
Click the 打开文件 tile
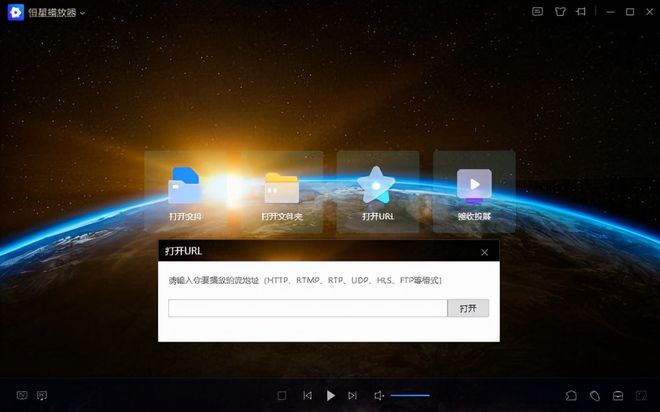[x=185, y=192]
